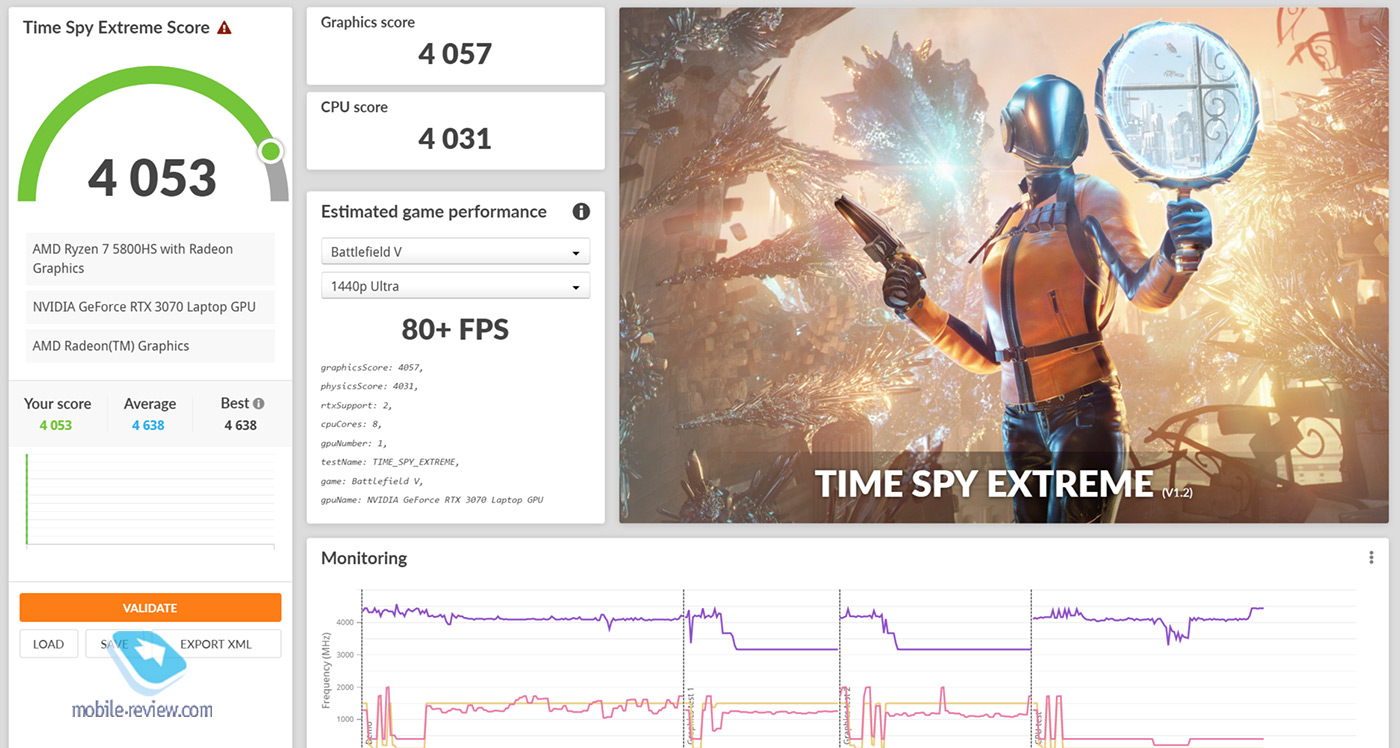
Task: Click the green Your score value 4 053
Action: pyautogui.click(x=56, y=425)
